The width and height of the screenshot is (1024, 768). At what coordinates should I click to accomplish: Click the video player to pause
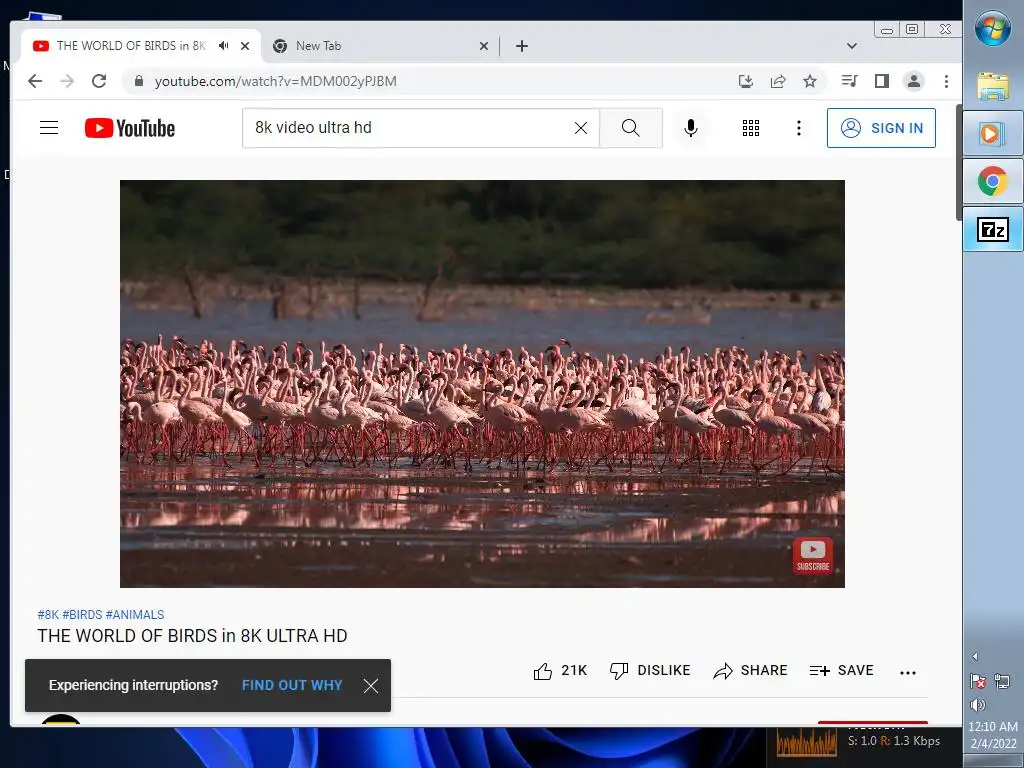tap(482, 383)
